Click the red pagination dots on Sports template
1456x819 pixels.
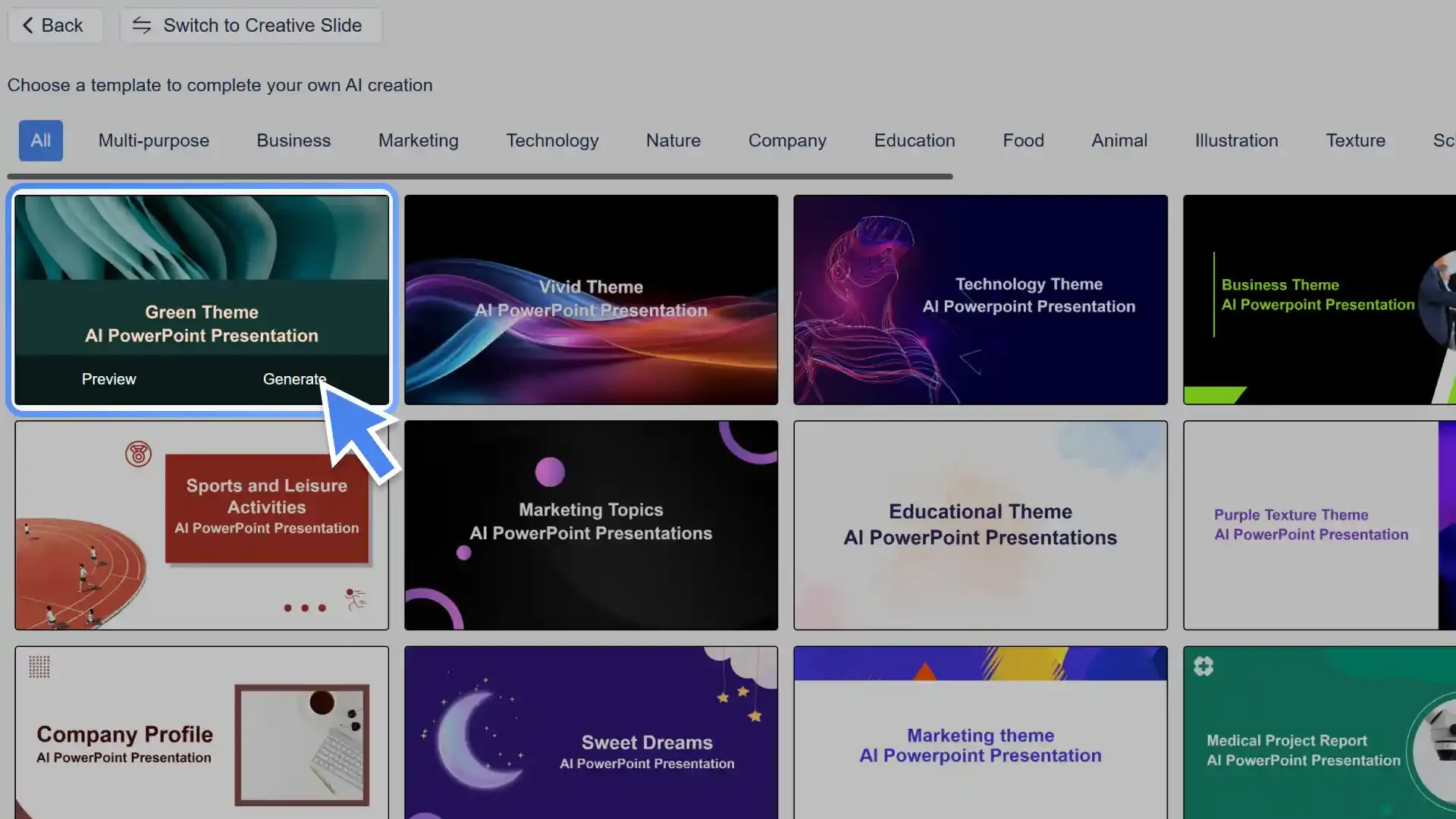(x=305, y=607)
